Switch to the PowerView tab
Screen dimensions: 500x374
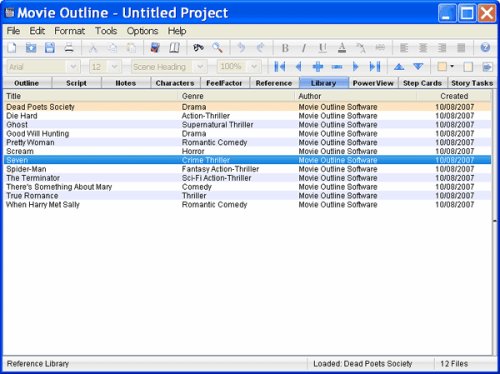[x=373, y=83]
